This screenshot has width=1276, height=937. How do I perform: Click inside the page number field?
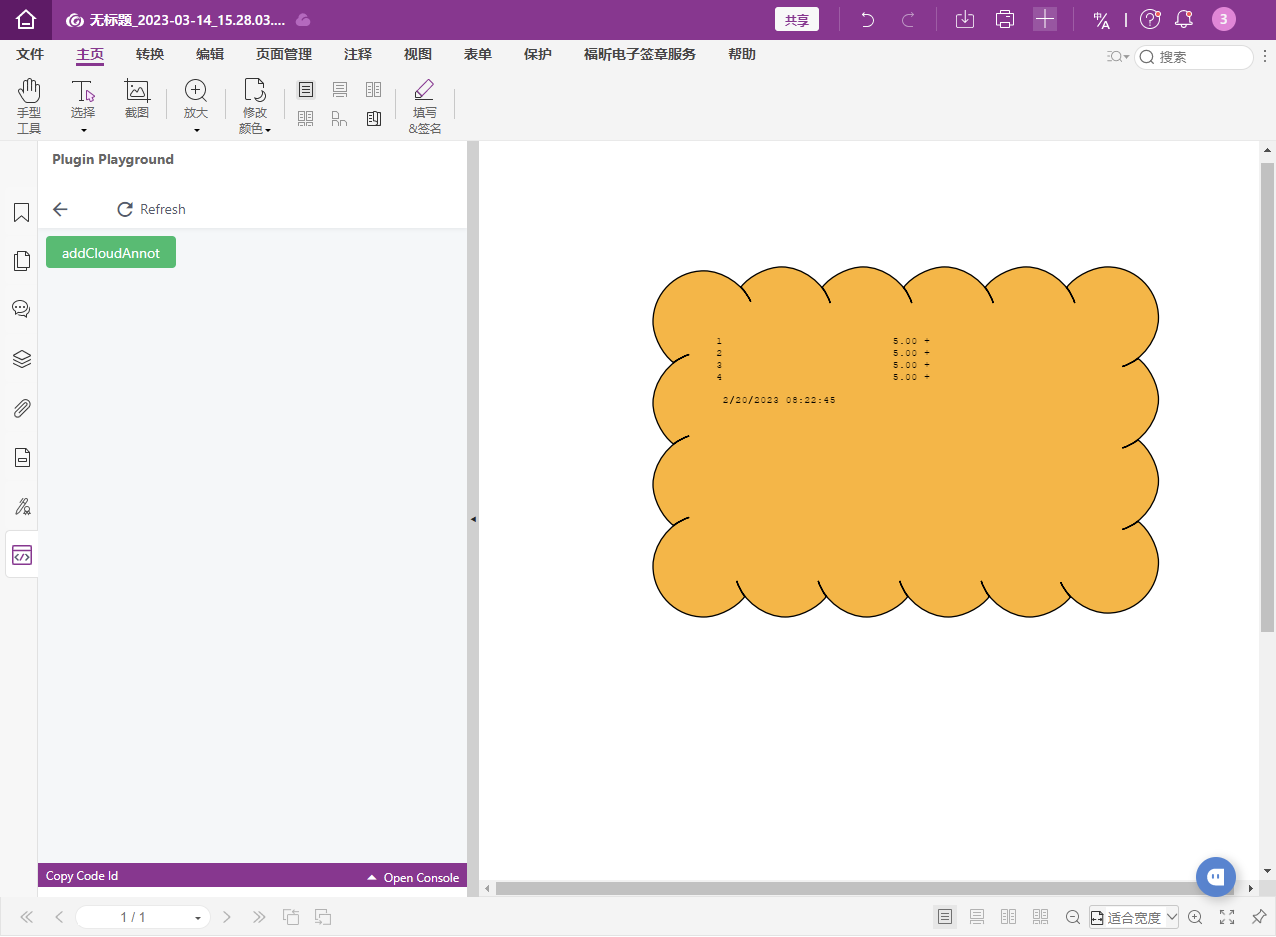pos(133,916)
